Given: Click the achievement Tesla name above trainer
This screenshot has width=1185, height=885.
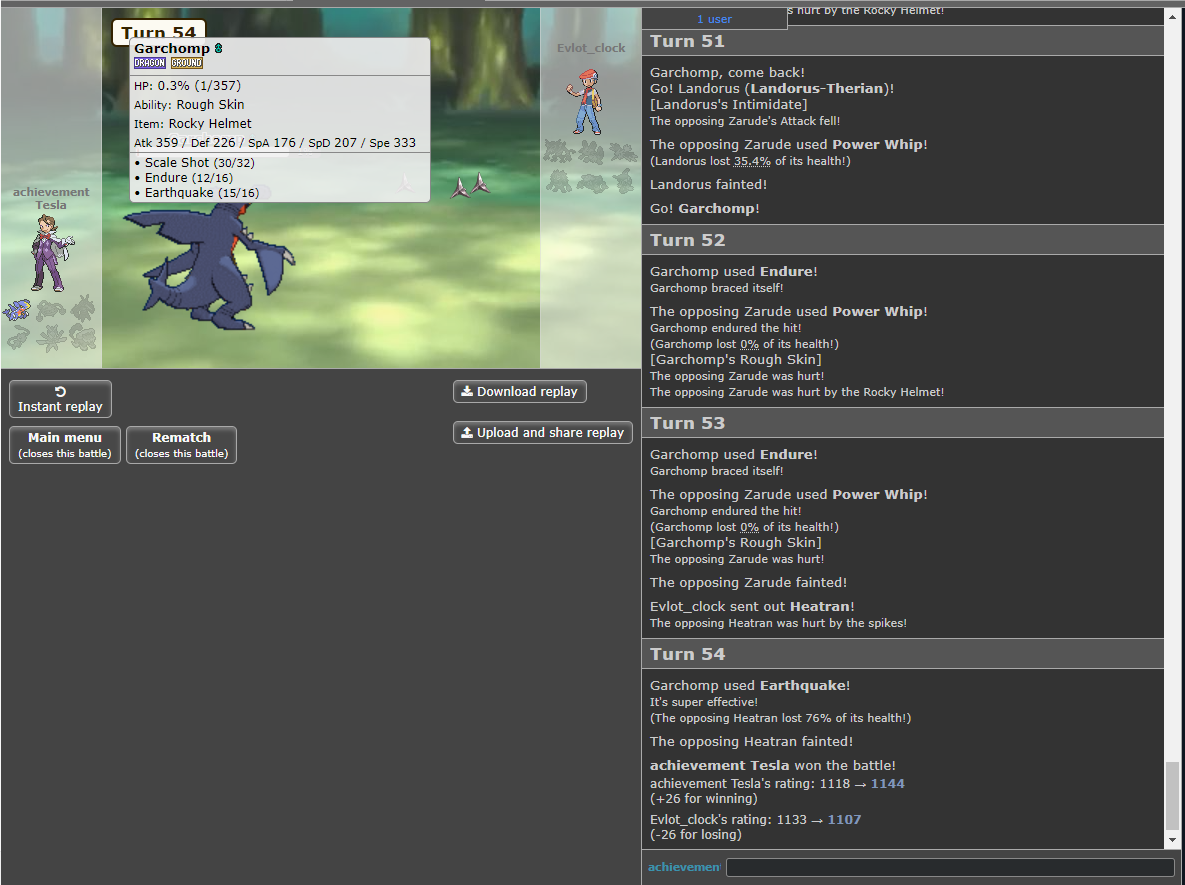Looking at the screenshot, I should tap(51, 198).
